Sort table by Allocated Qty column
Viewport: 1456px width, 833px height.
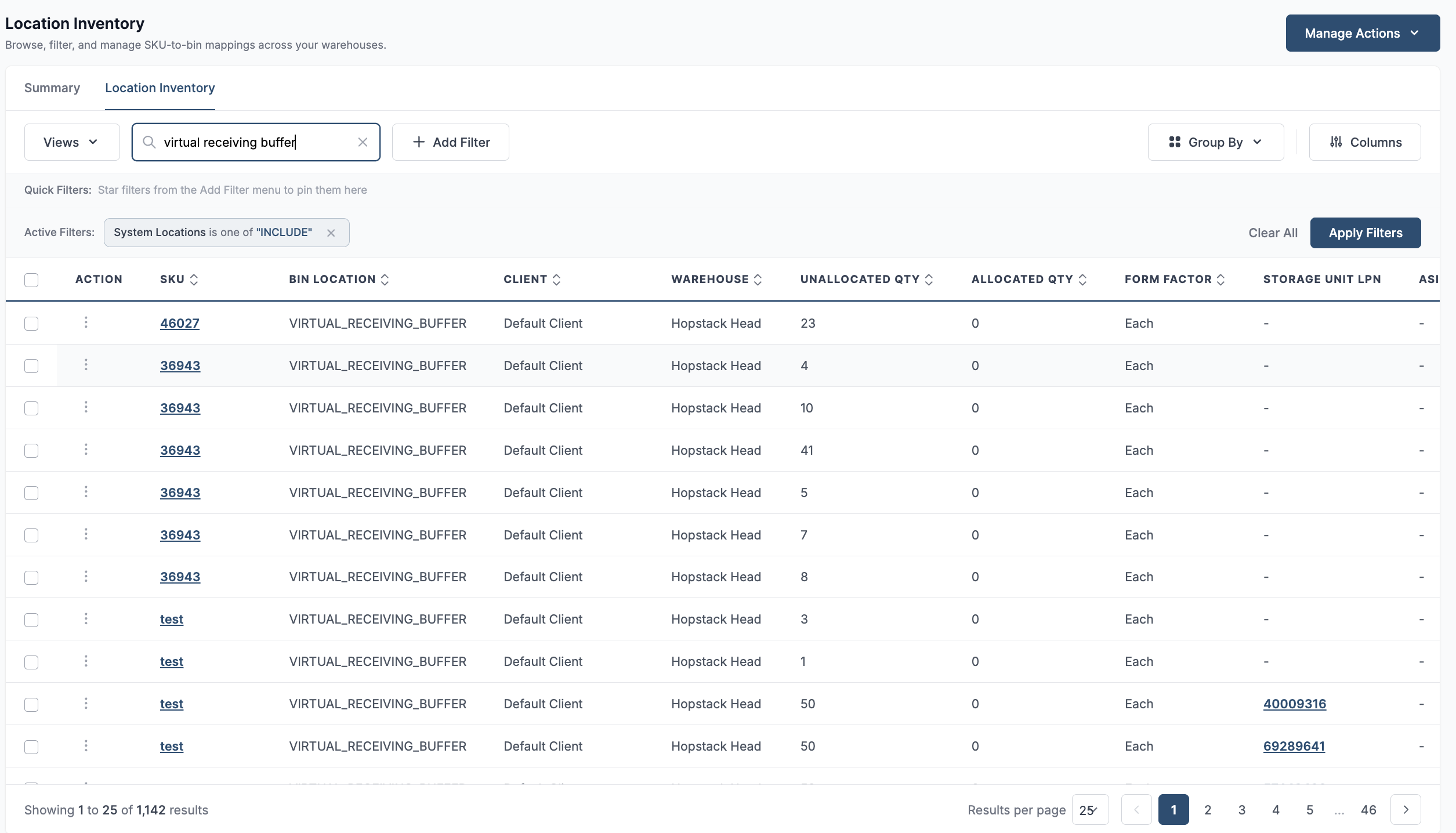click(x=1082, y=280)
